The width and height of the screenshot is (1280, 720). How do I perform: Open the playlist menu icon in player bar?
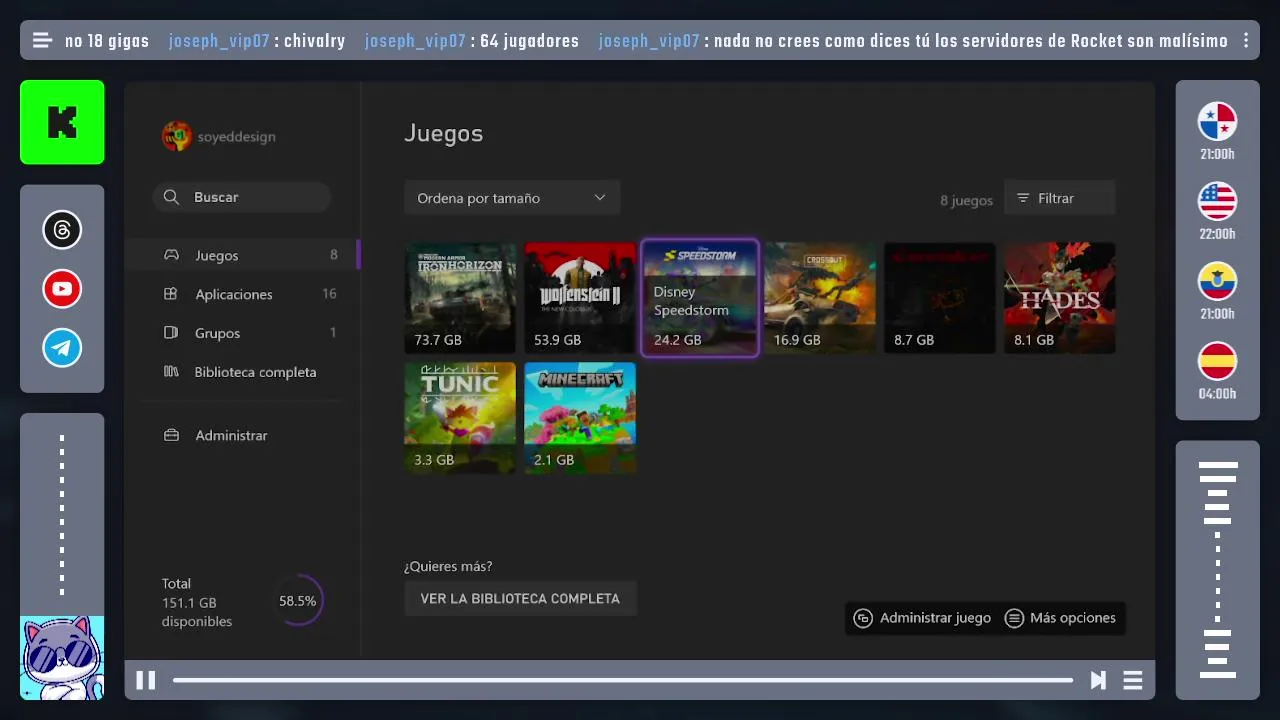coord(1133,680)
